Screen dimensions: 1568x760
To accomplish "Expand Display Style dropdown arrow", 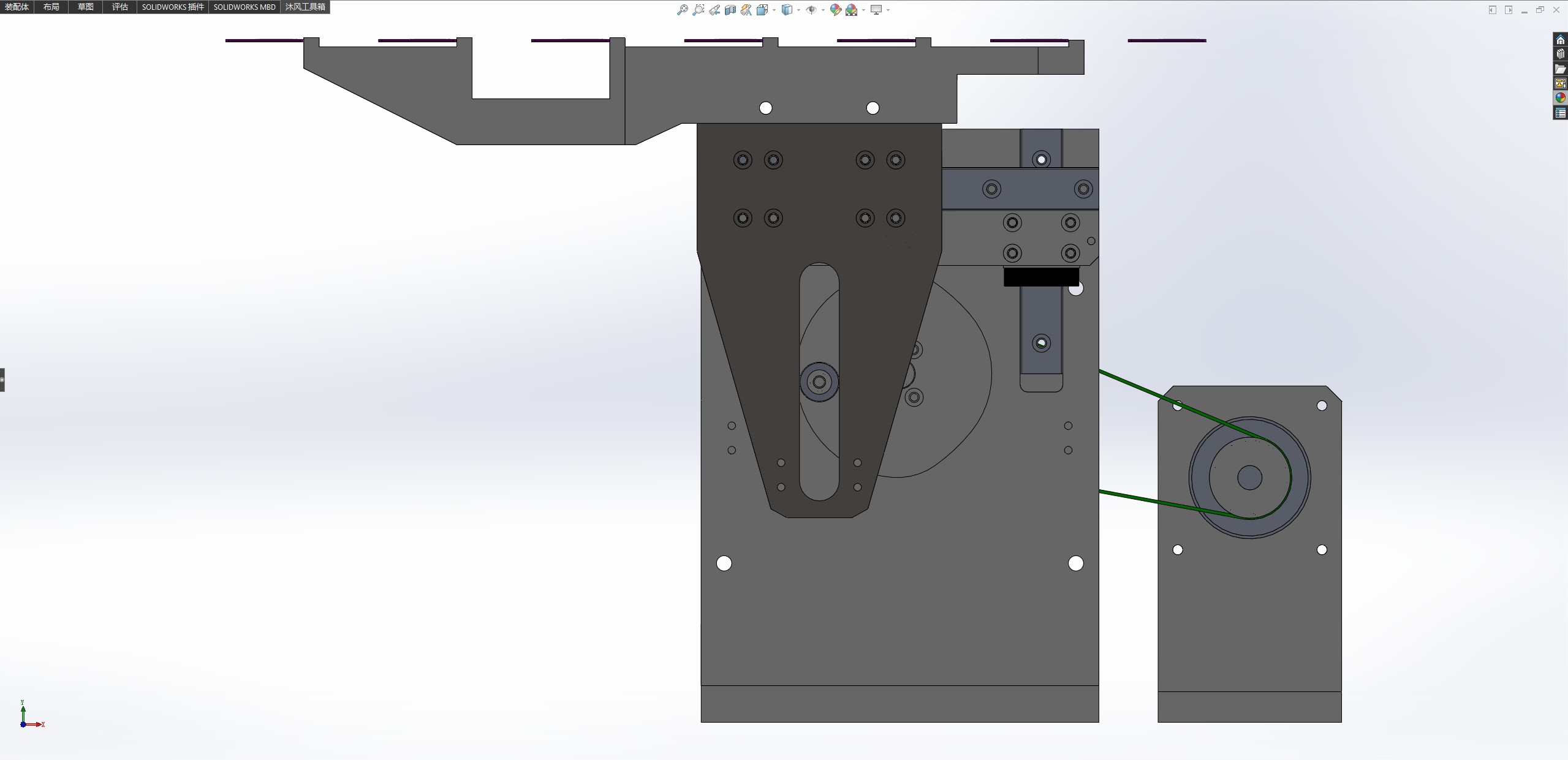I will (798, 10).
